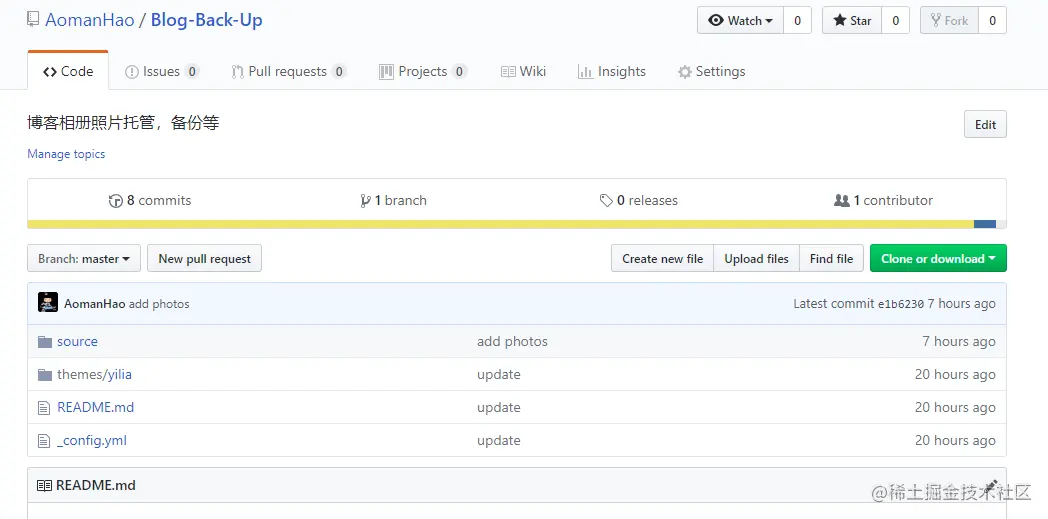Image resolution: width=1048 pixels, height=519 pixels.
Task: Open the Wiki tab
Action: click(523, 71)
